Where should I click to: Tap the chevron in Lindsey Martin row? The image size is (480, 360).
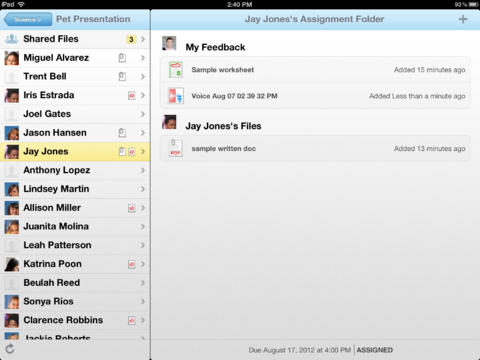click(x=143, y=189)
